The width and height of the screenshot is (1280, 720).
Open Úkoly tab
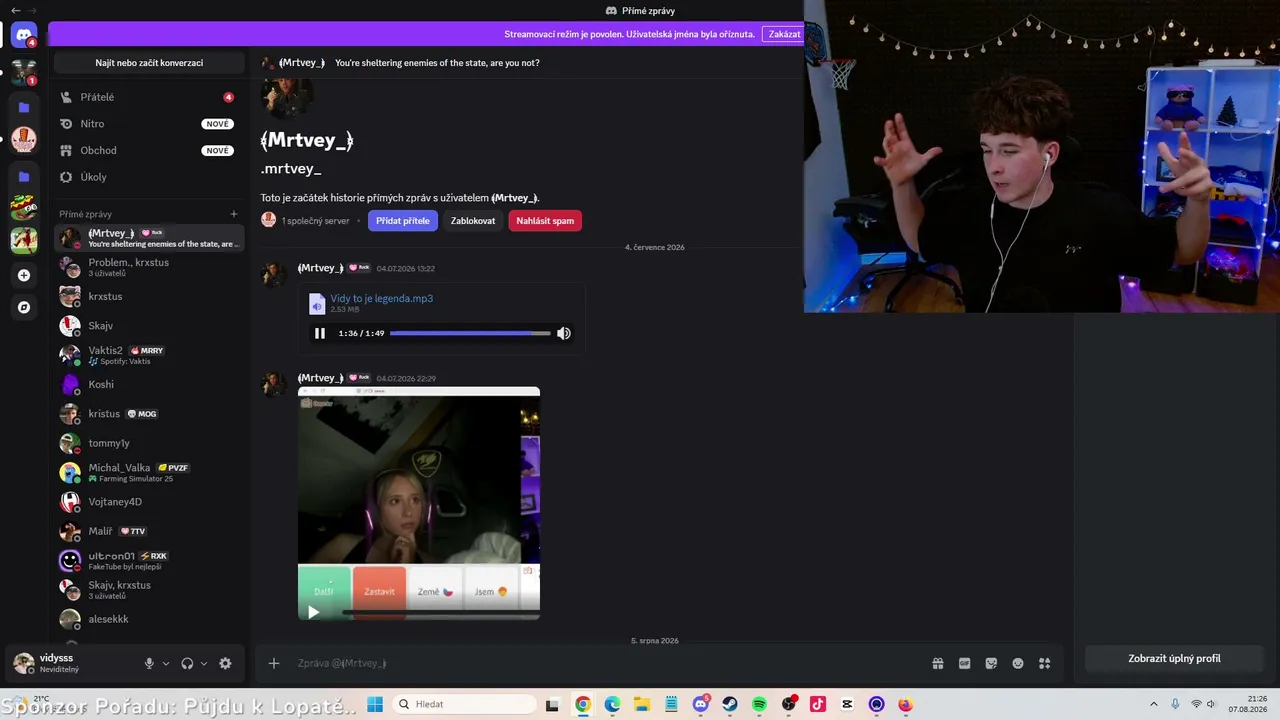(147, 177)
